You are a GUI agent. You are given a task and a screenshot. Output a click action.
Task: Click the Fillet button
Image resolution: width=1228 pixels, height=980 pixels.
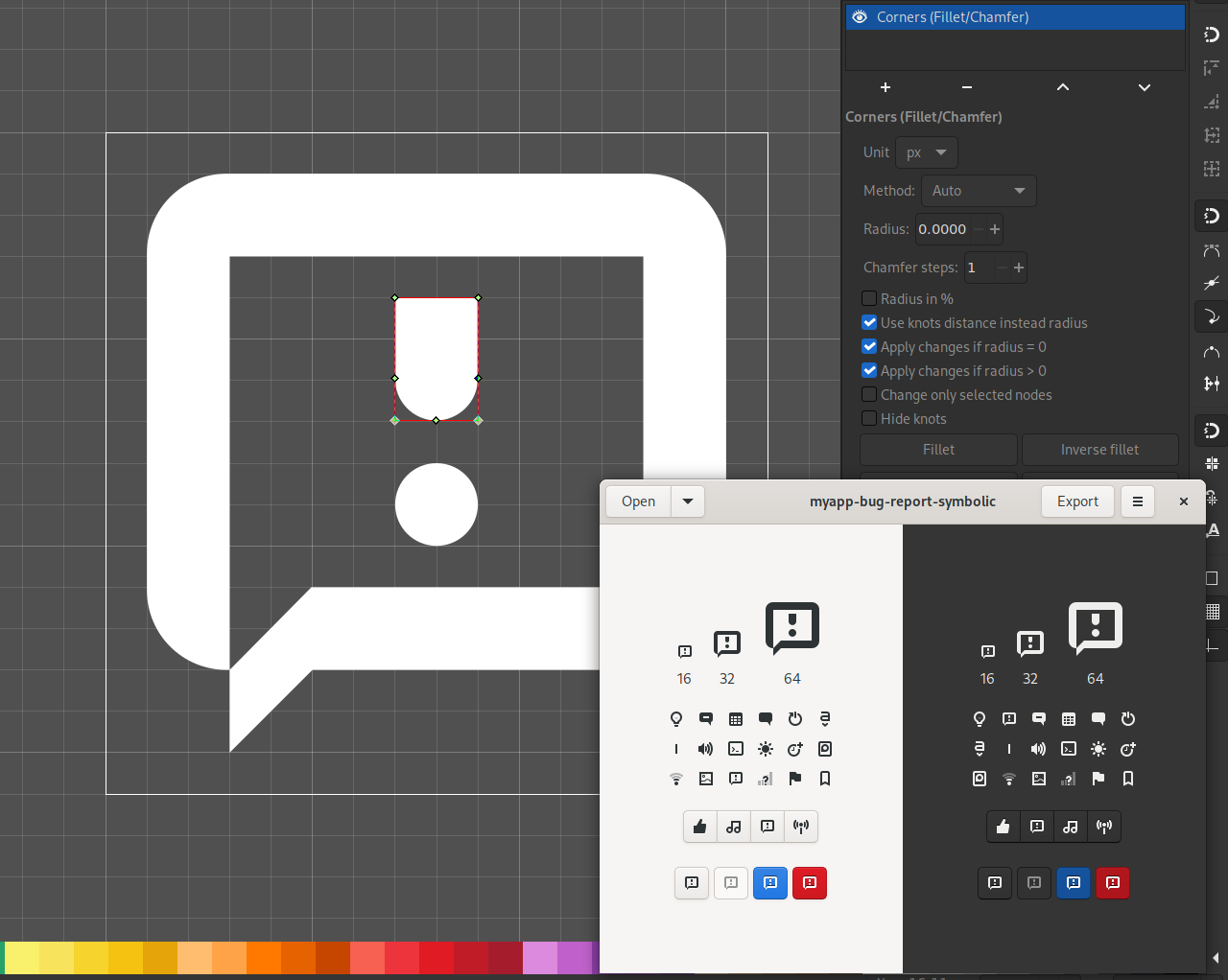click(938, 450)
